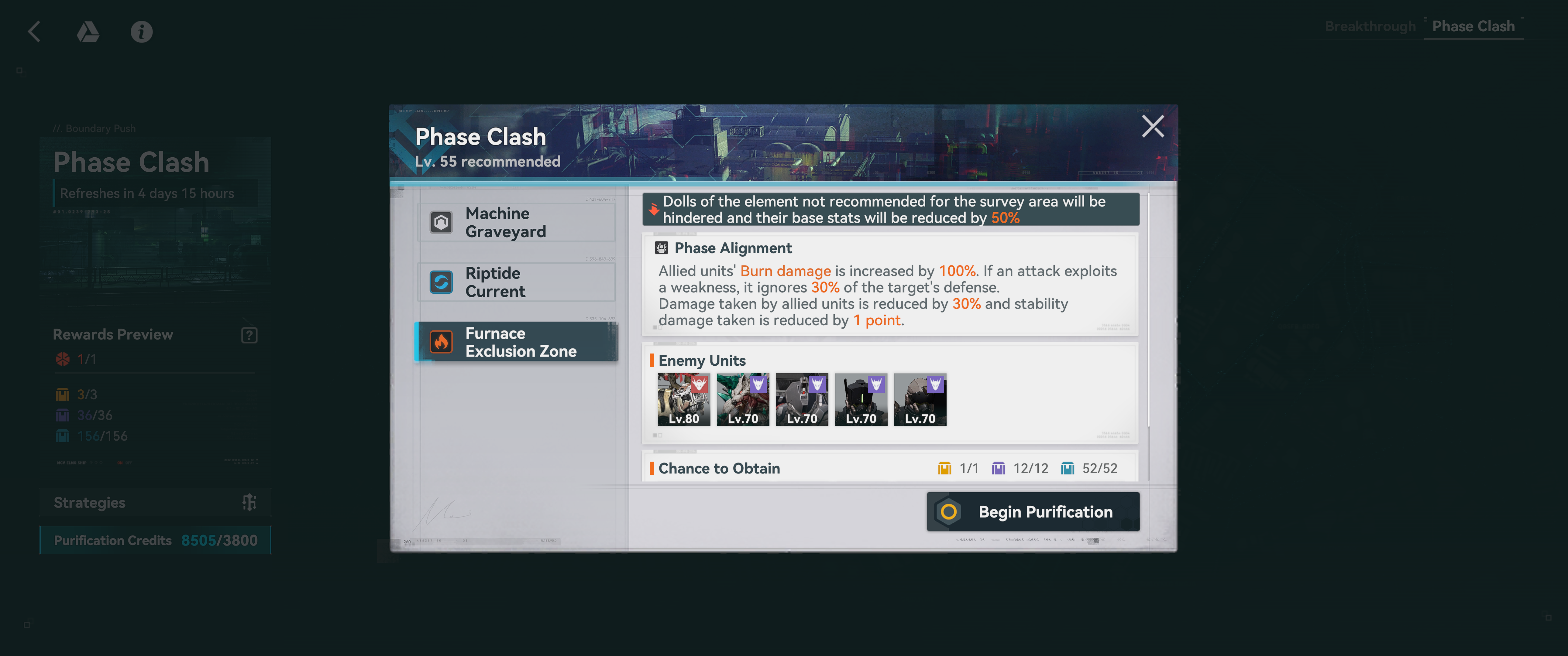The height and width of the screenshot is (656, 1568).
Task: Click the back arrow icon
Action: click(x=34, y=32)
